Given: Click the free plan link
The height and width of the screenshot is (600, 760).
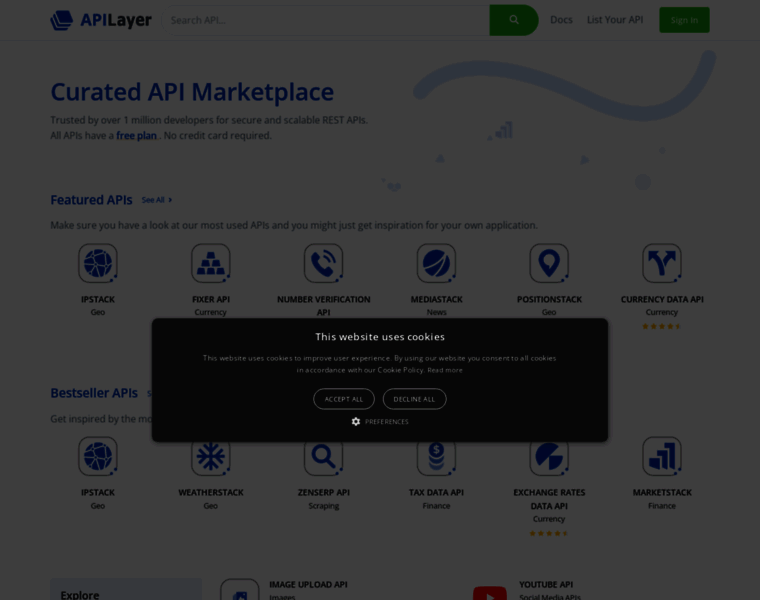Looking at the screenshot, I should click(136, 135).
